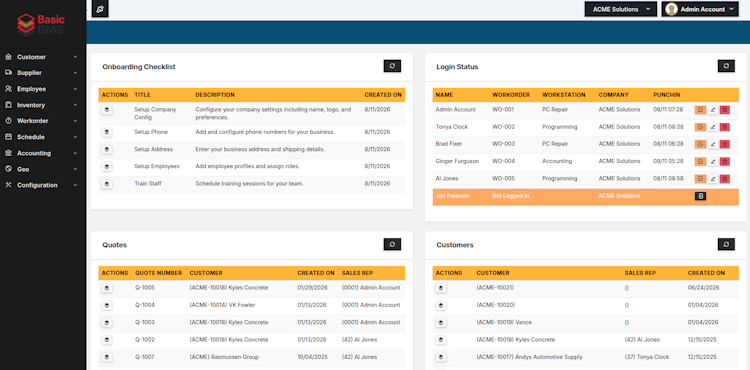Viewport: 750px width, 370px height.
Task: Open actions for quote Q-1002
Action: click(107, 340)
